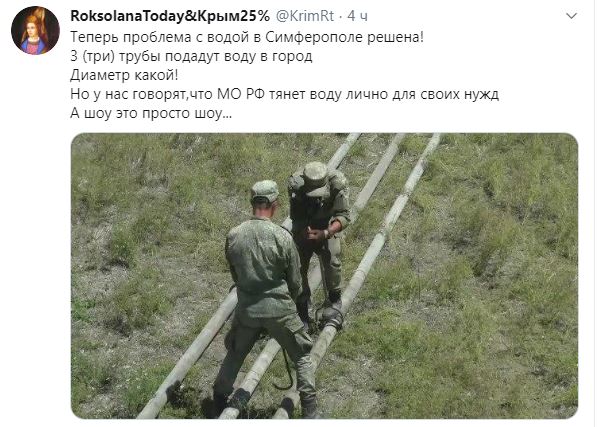Click the line "Теперь проблема с водой"
The image size is (601, 427).
[x=247, y=37]
